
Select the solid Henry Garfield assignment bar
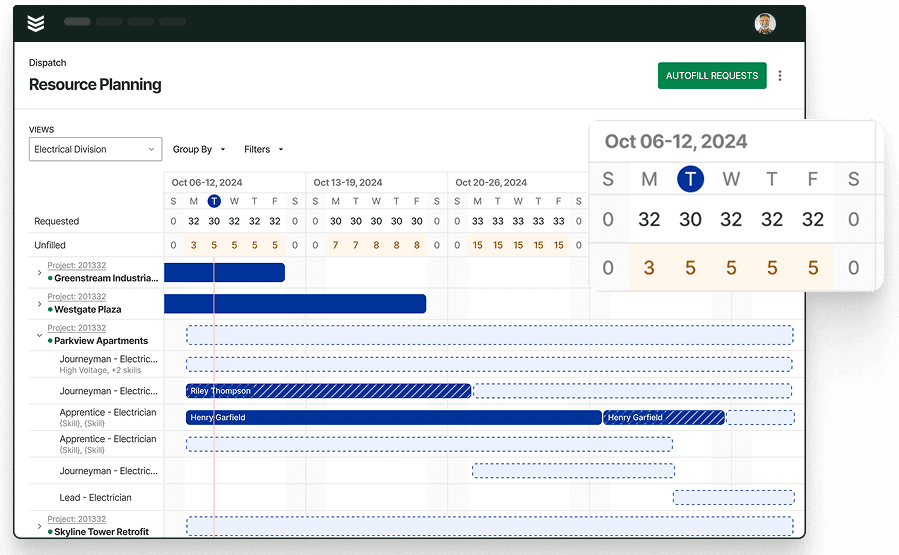point(393,417)
